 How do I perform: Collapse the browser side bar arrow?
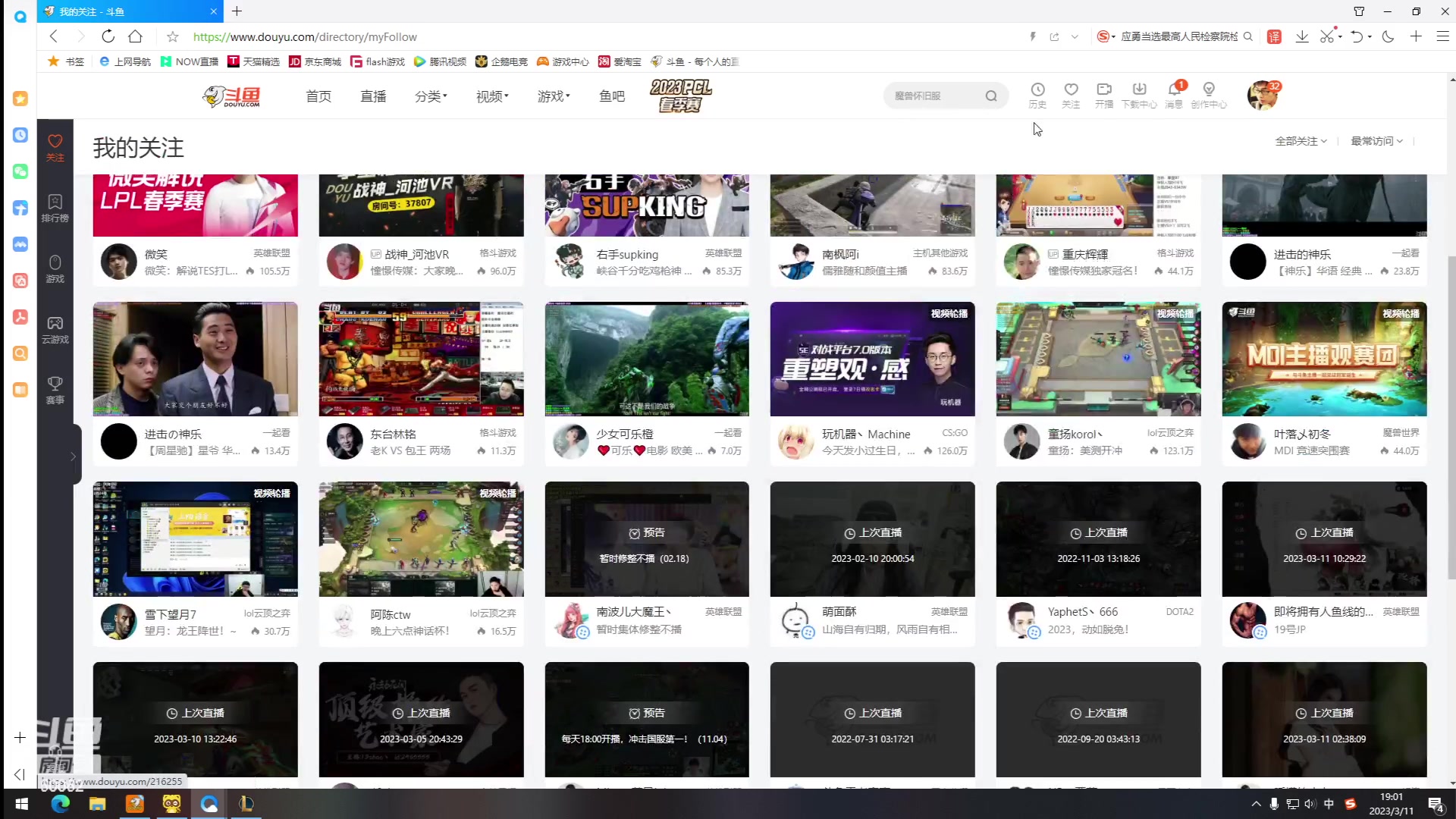pyautogui.click(x=20, y=774)
